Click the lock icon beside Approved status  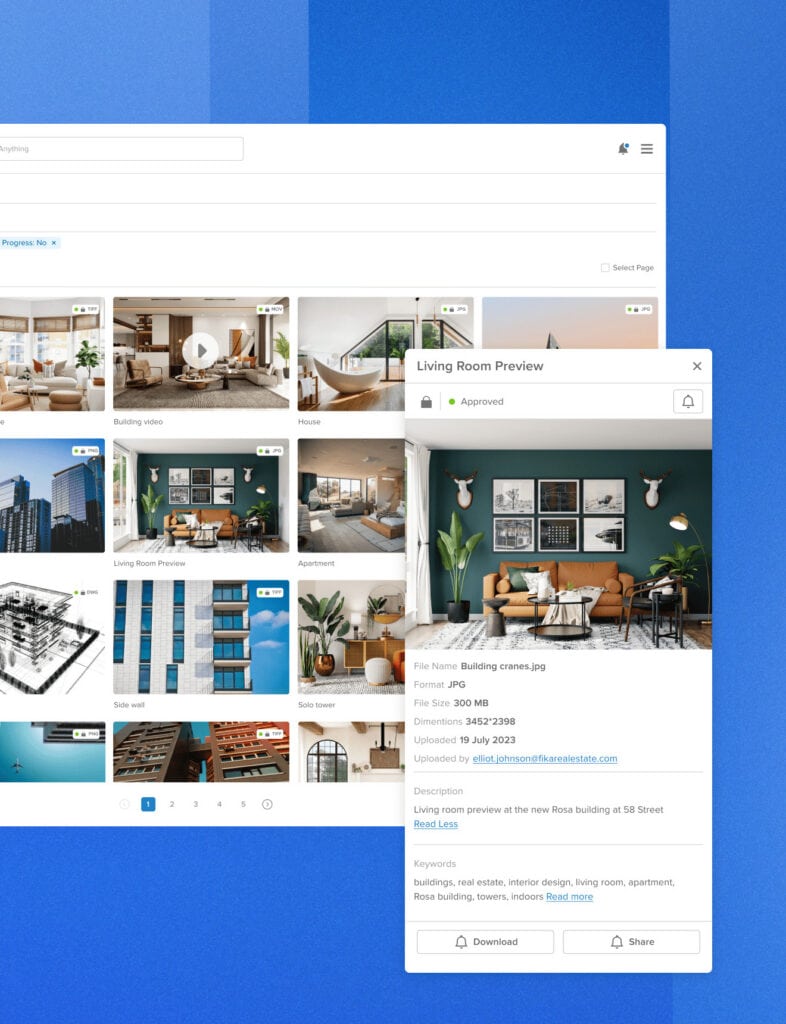click(426, 402)
